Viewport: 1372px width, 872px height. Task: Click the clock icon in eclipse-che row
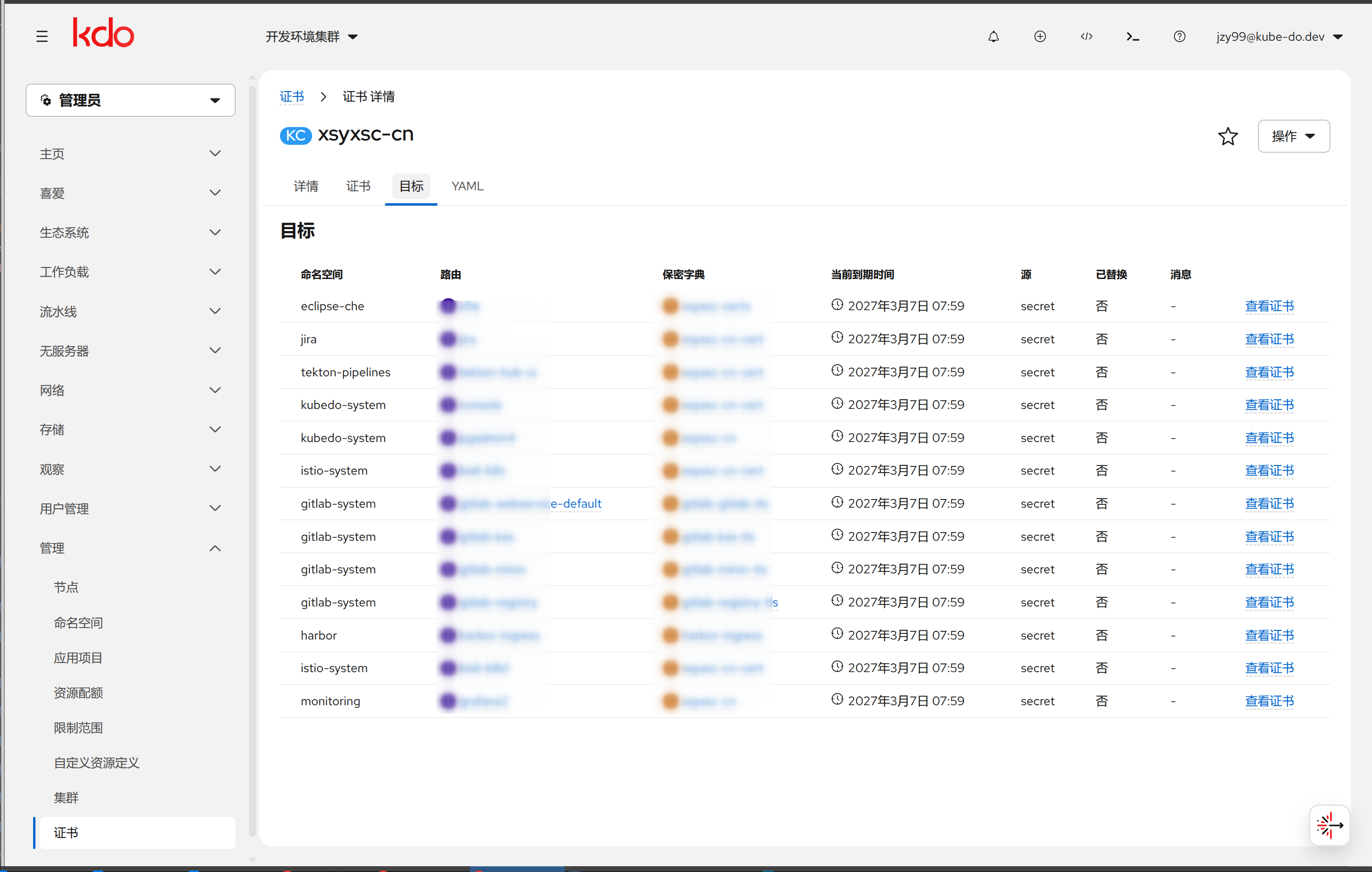[x=837, y=305]
